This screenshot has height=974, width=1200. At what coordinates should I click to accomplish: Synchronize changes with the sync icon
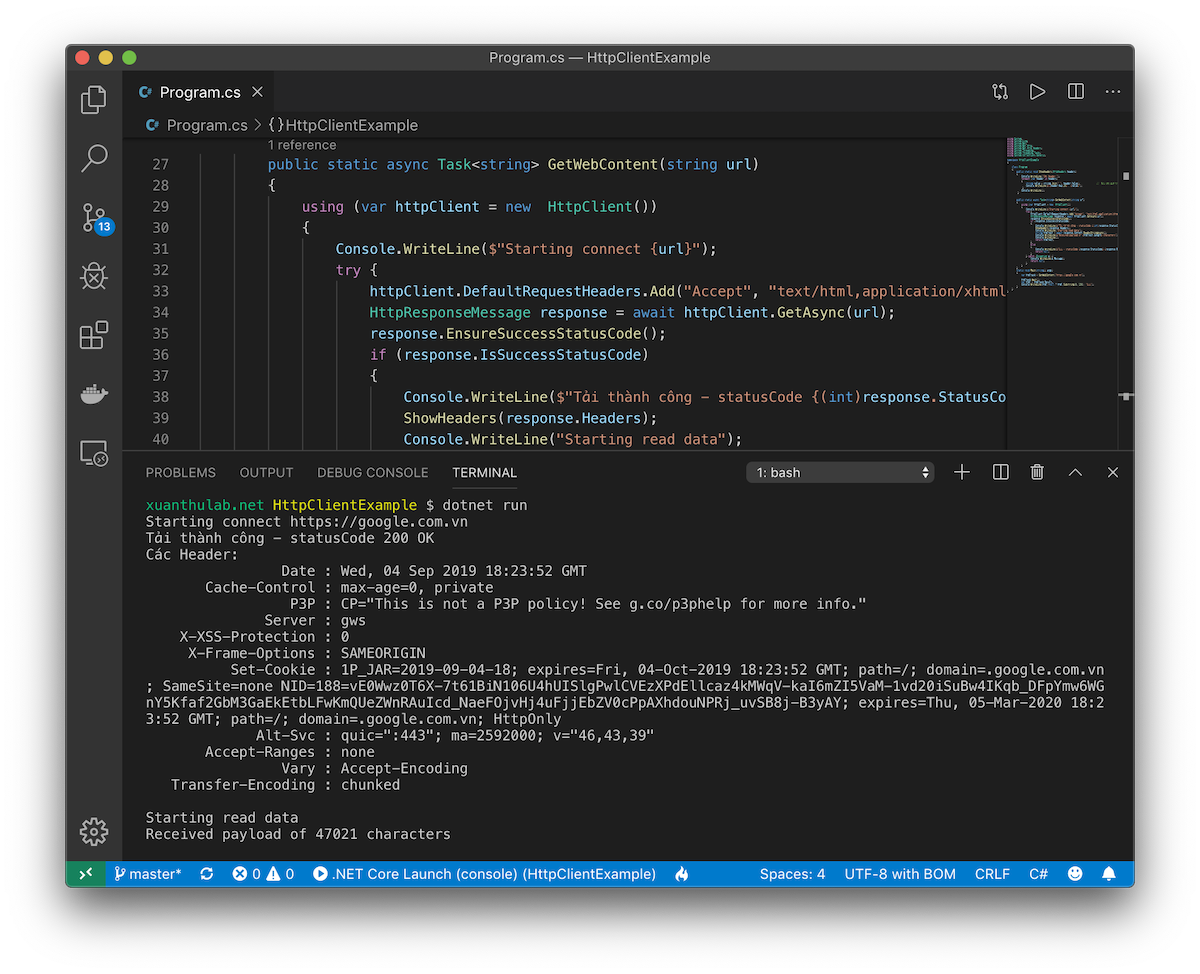[x=207, y=873]
